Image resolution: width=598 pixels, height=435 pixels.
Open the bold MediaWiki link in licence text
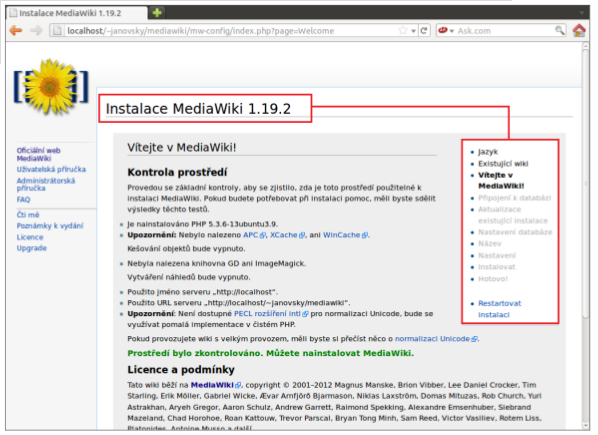coord(215,385)
